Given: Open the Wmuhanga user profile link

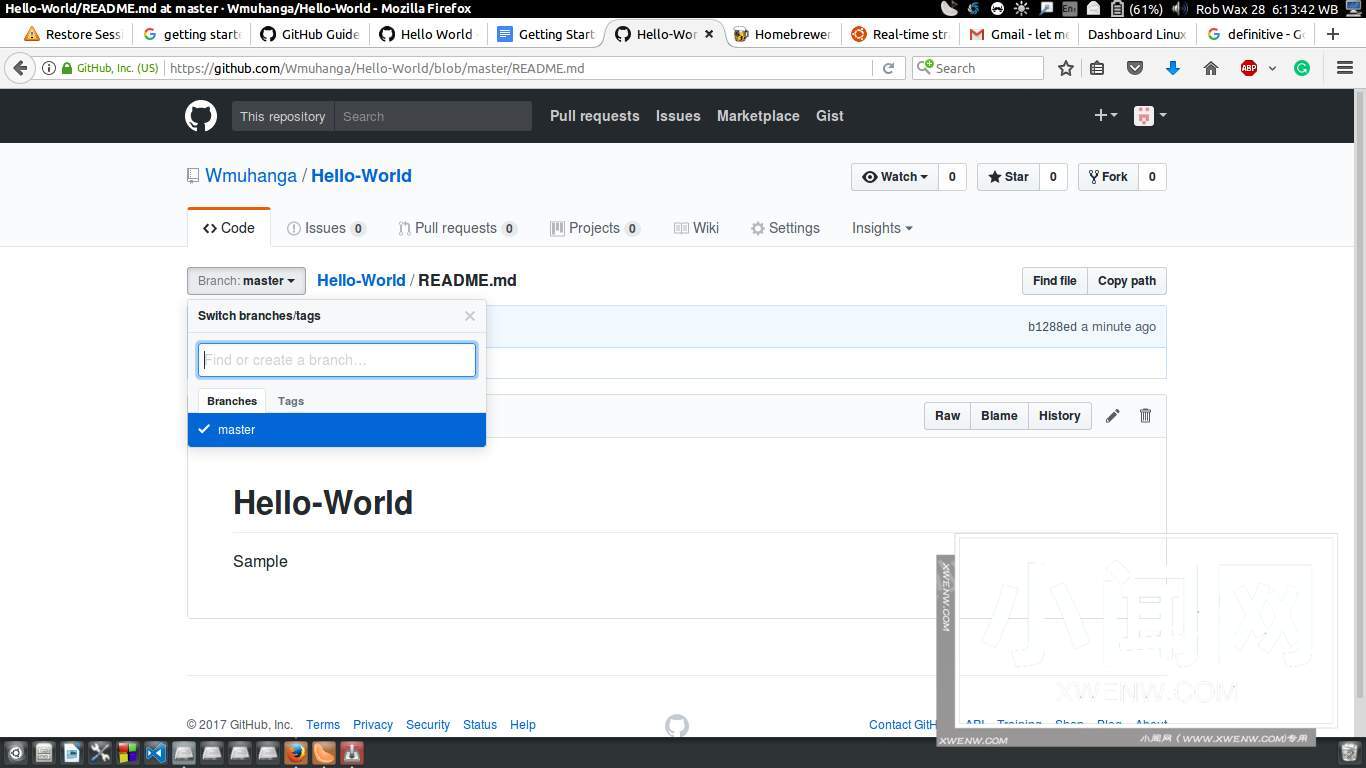Looking at the screenshot, I should tap(251, 176).
